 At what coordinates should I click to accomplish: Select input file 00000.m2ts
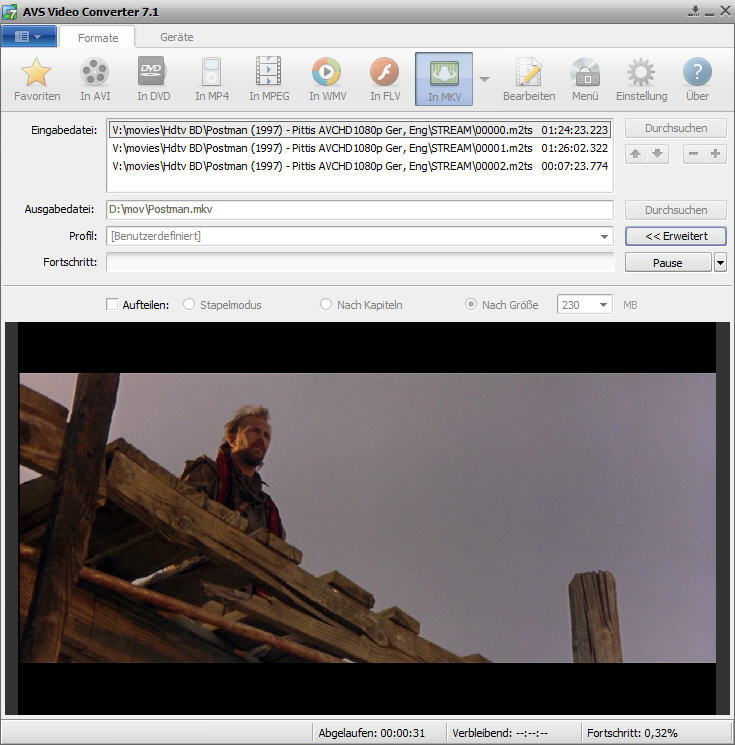(360, 130)
